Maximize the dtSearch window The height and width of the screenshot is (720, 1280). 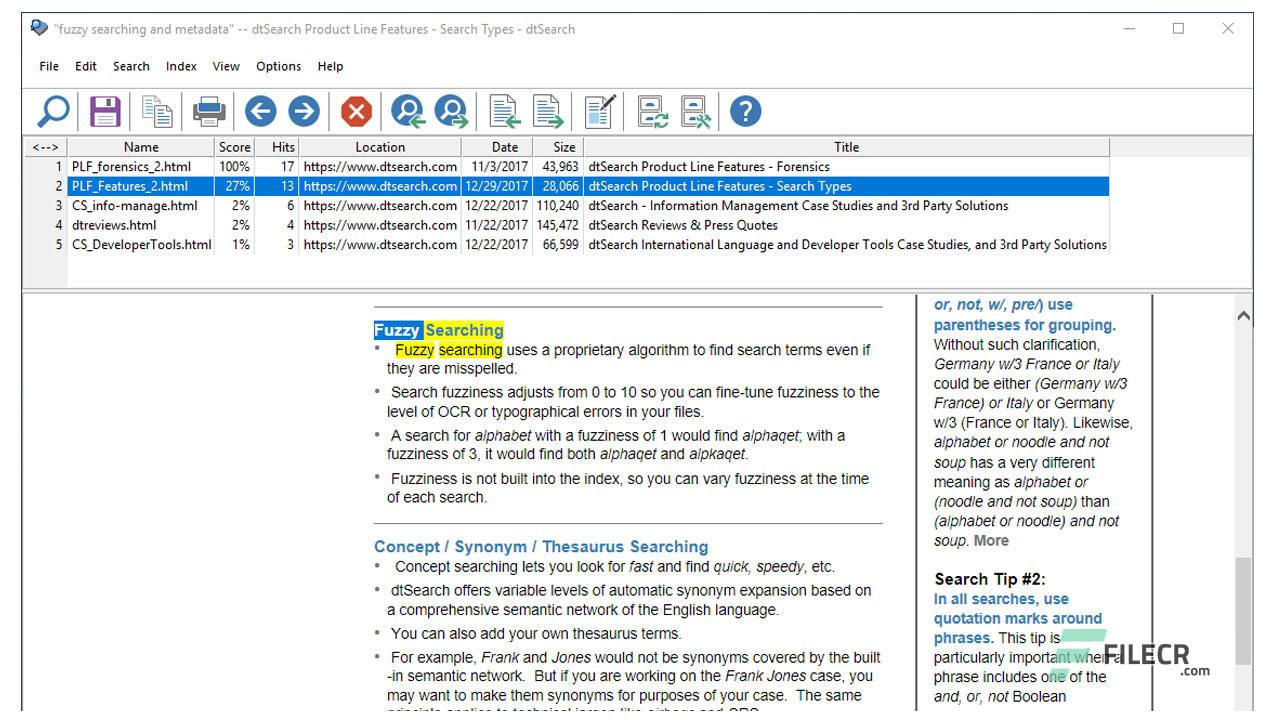[x=1178, y=29]
